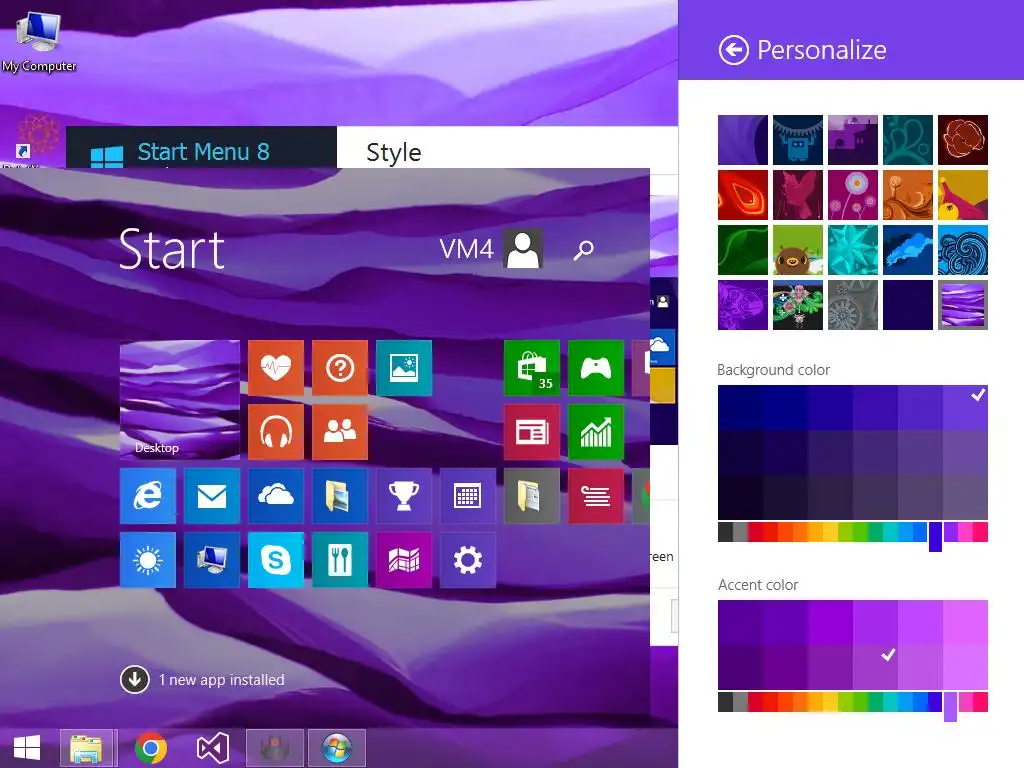Open the Food & Drink tile
This screenshot has width=1024, height=768.
coord(340,560)
